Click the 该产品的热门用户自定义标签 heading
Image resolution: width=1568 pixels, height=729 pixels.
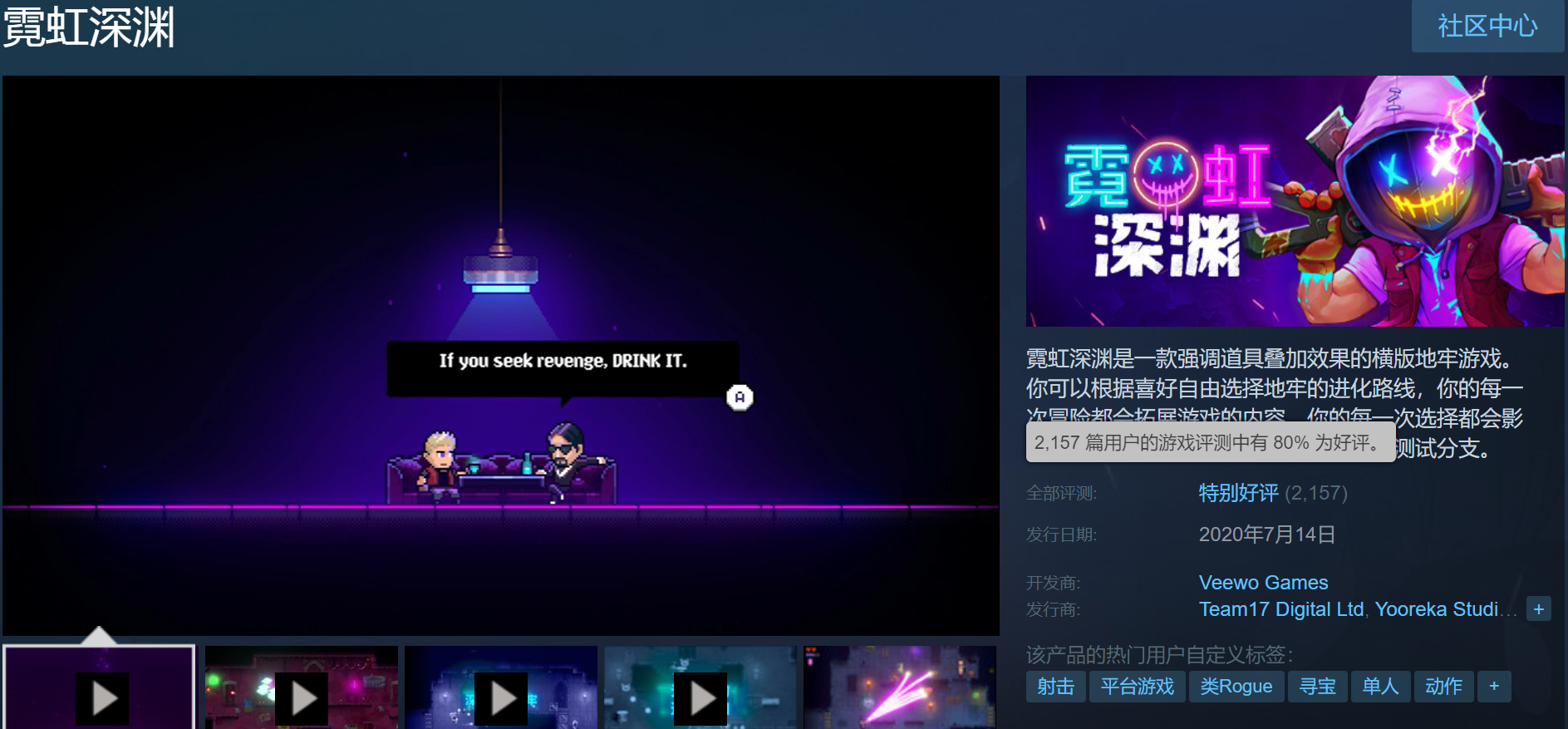1159,655
